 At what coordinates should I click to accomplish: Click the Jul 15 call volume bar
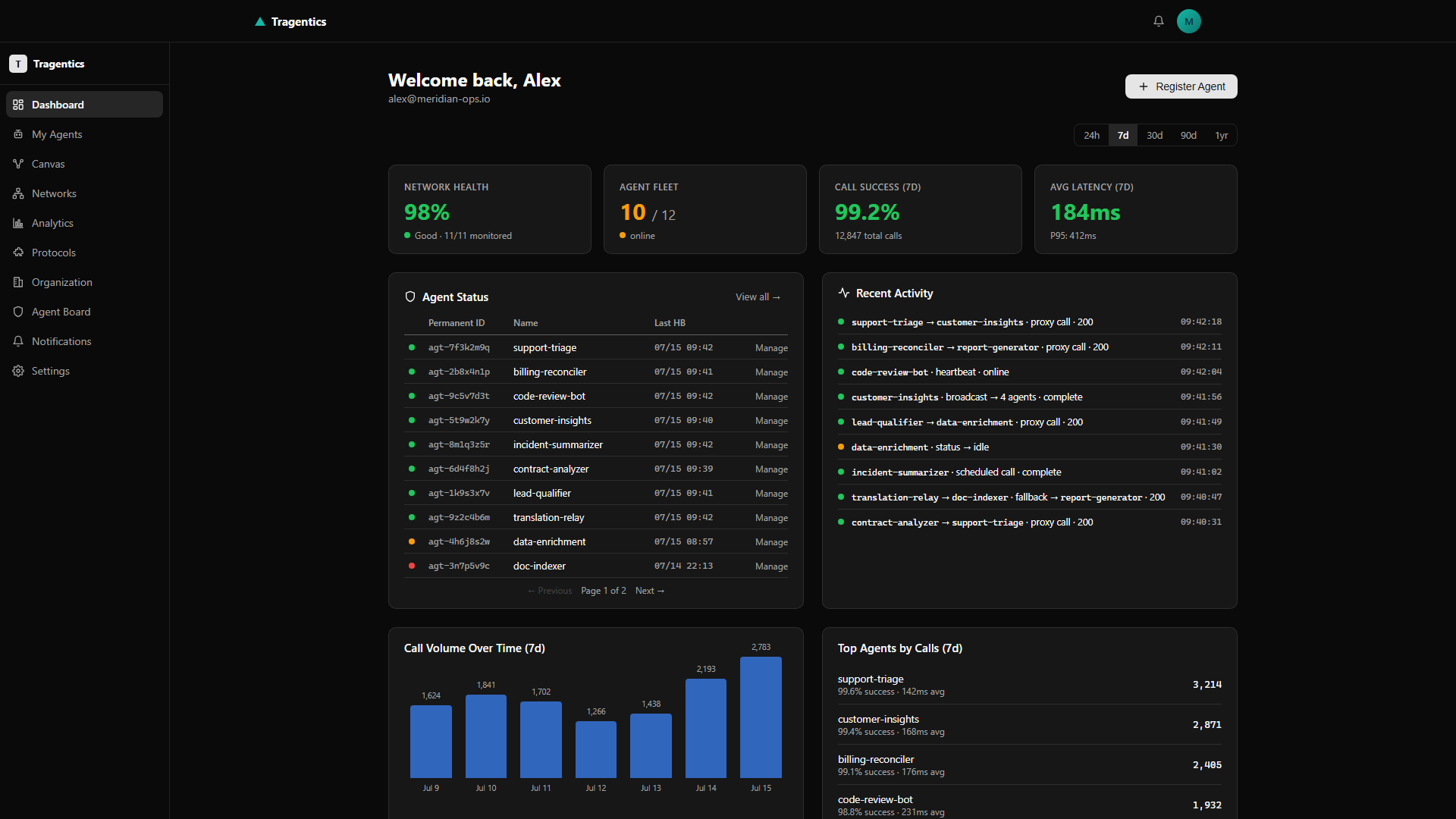click(761, 717)
